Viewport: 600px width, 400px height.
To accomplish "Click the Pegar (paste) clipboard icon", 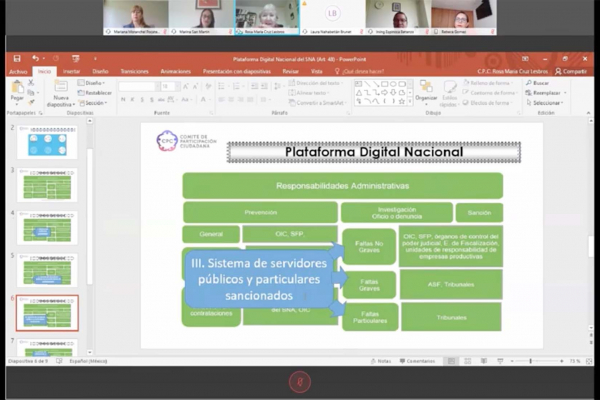I will click(17, 87).
